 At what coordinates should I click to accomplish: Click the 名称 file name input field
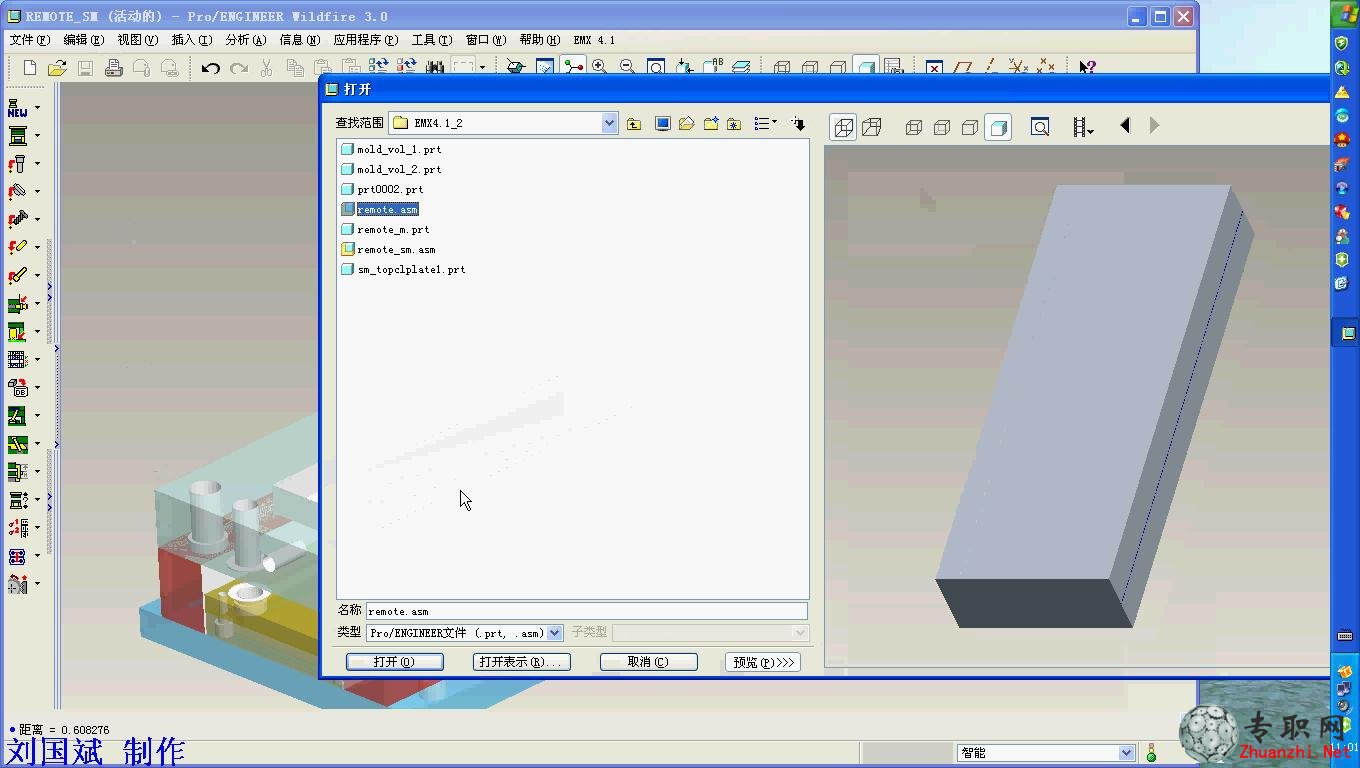(x=586, y=611)
